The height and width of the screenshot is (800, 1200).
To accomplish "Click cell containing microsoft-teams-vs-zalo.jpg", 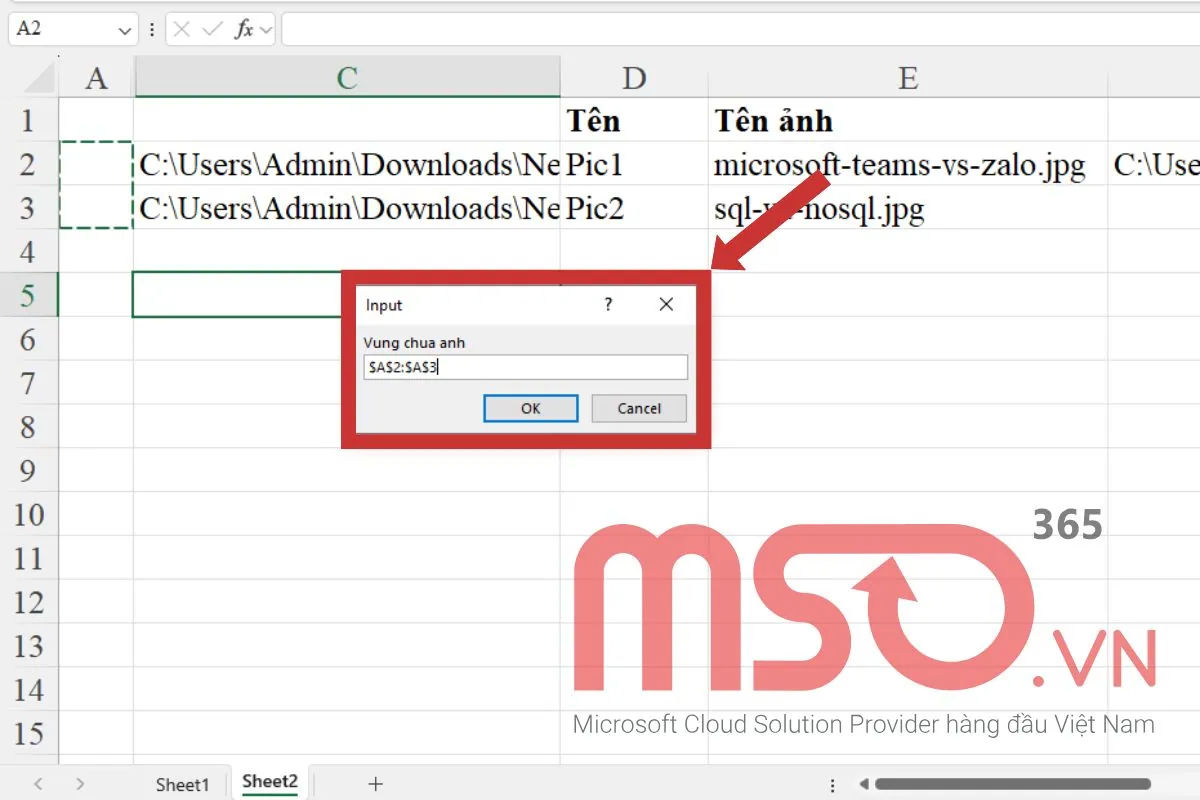I will pyautogui.click(x=899, y=165).
